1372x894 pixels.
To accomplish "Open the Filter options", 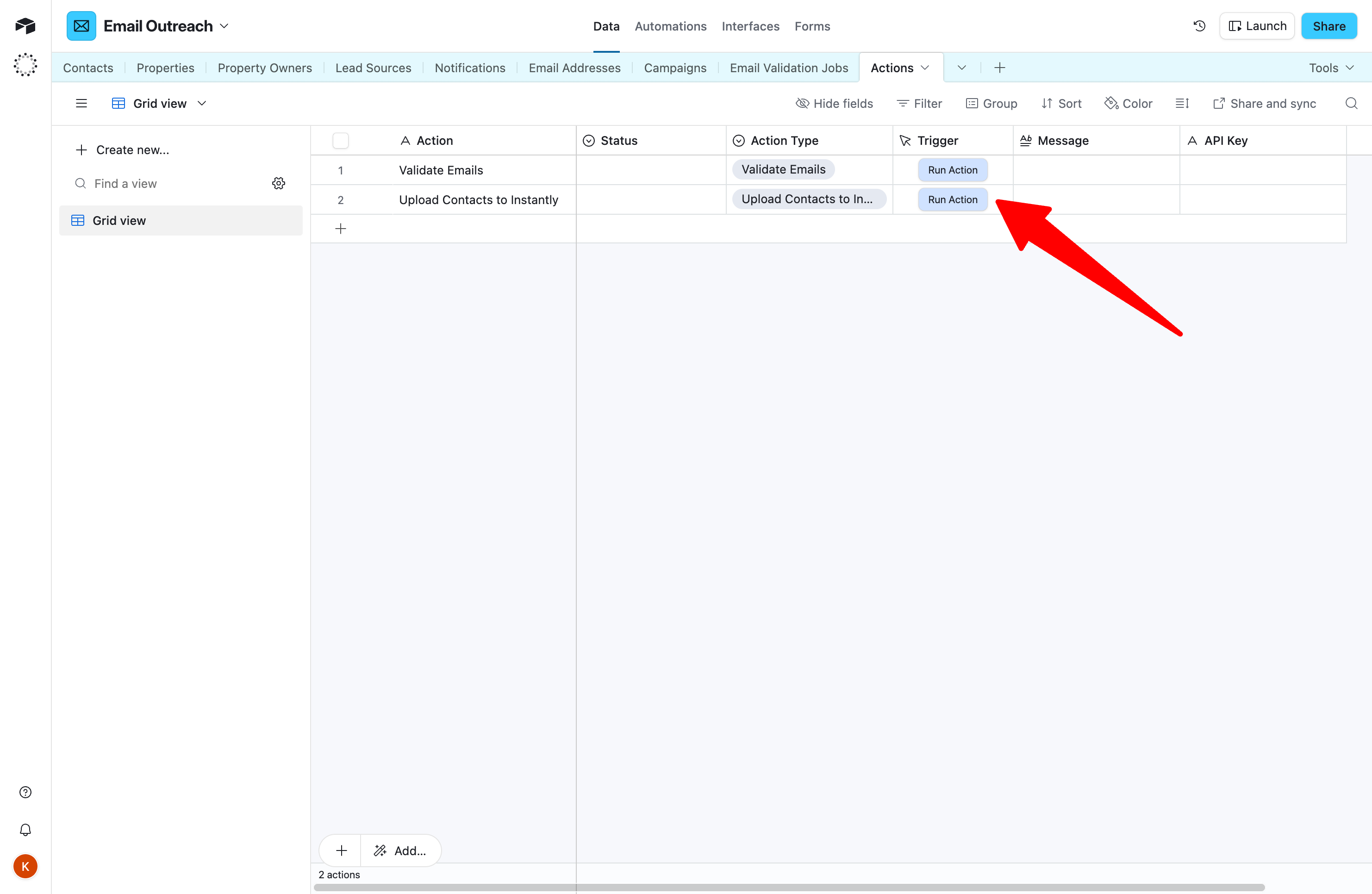I will click(x=919, y=103).
